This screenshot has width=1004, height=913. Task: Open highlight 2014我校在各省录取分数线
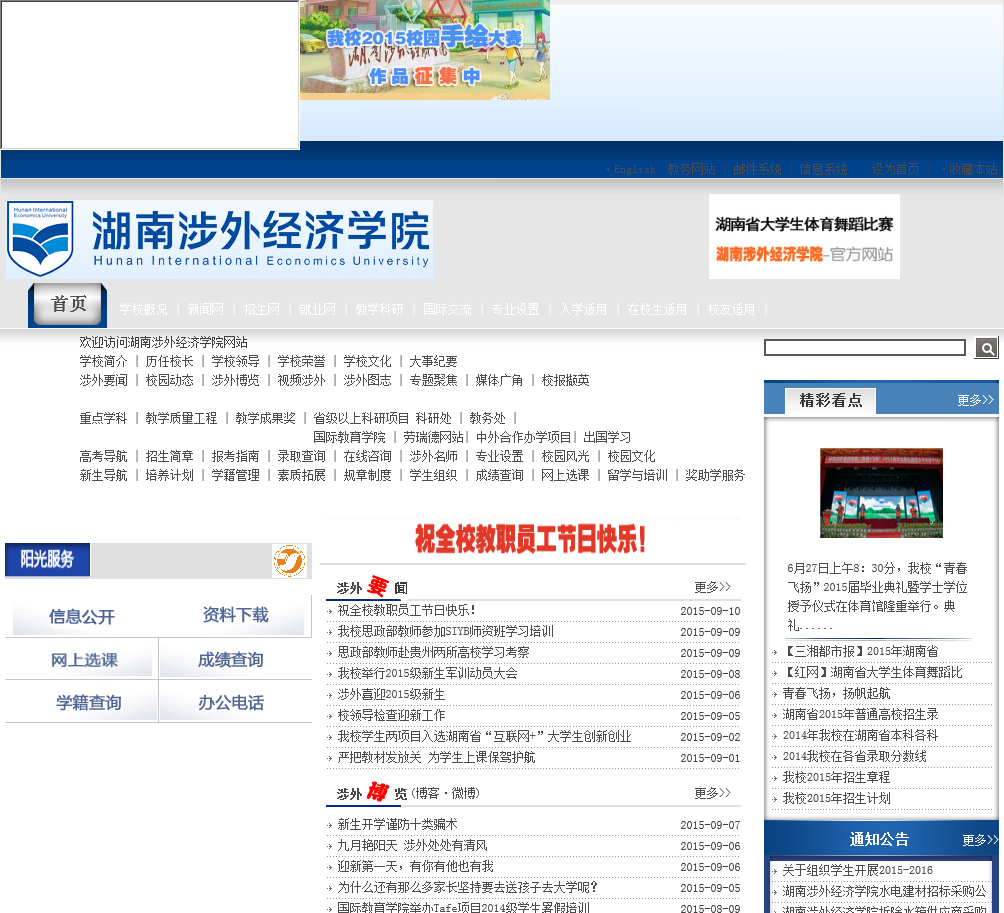tap(854, 756)
